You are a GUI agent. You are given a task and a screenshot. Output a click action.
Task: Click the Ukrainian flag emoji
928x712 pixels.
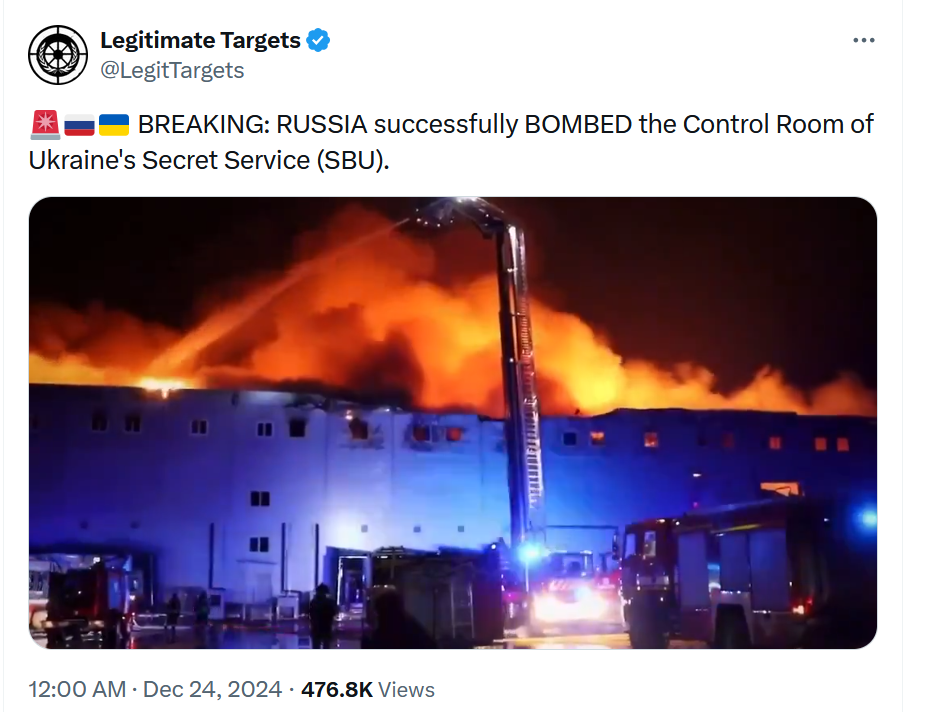click(x=114, y=125)
